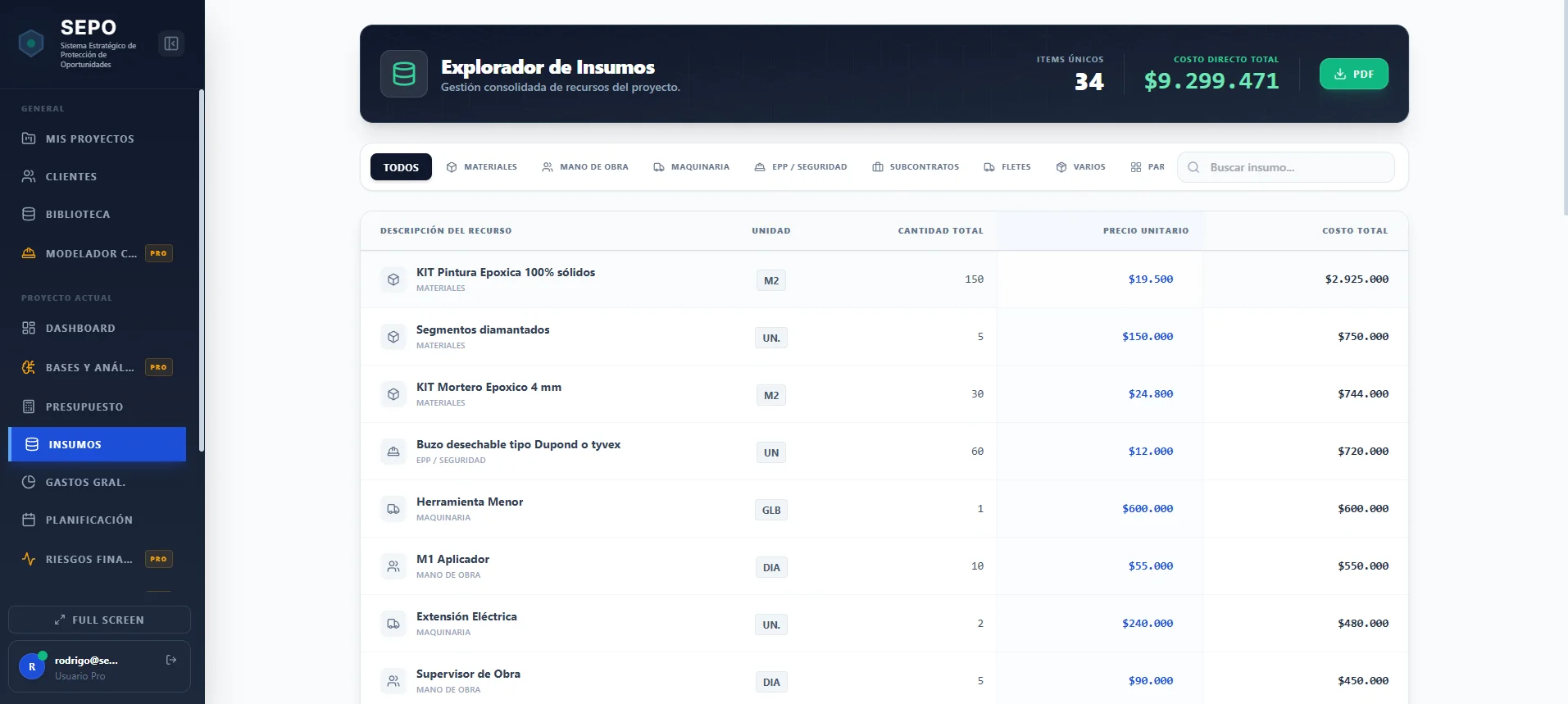
Task: Filter by EPP / Seguridad tab
Action: pos(801,167)
